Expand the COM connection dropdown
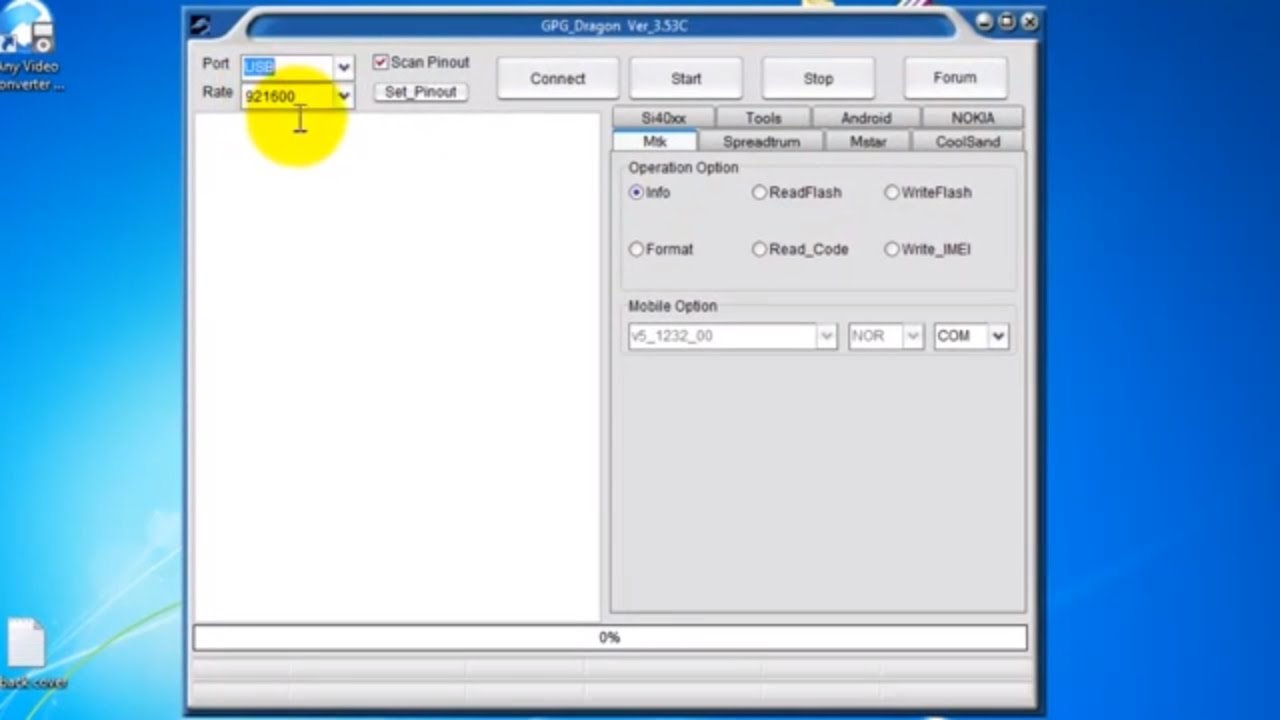The height and width of the screenshot is (720, 1280). (998, 336)
